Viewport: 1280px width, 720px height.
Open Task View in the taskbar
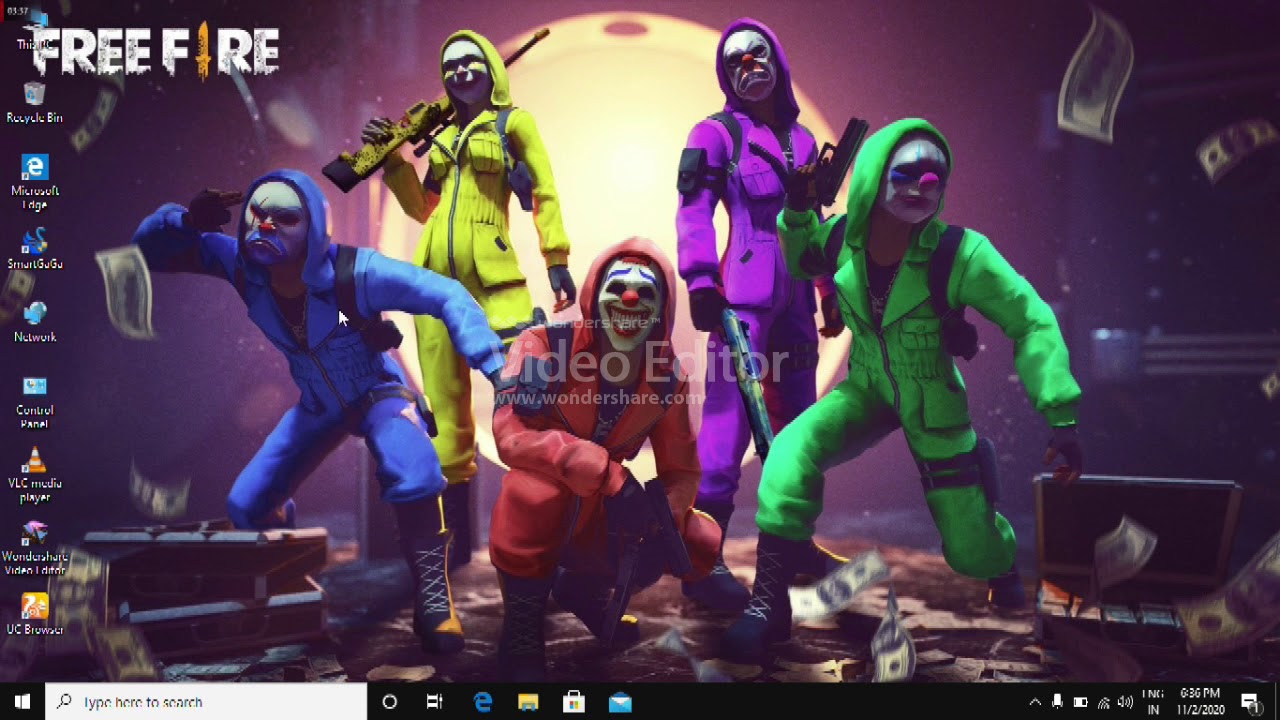[x=435, y=702]
